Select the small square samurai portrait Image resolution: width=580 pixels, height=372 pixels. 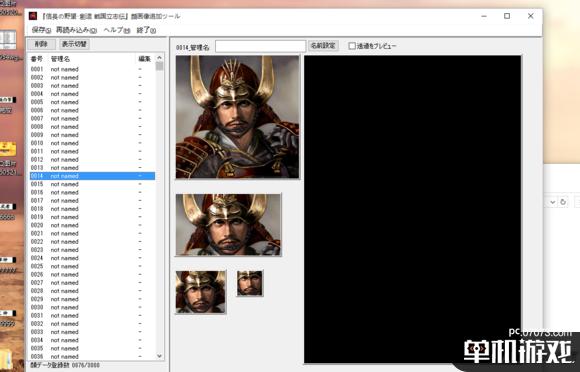(200, 292)
